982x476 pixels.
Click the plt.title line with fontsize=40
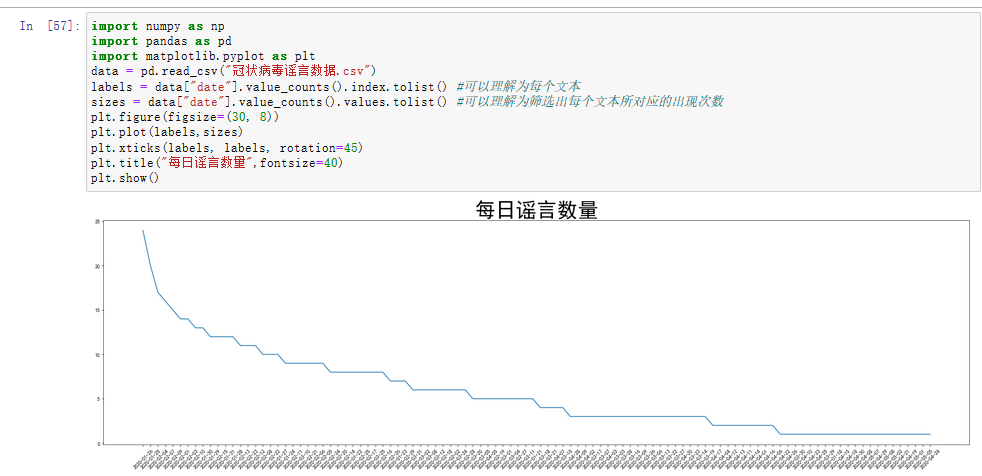click(217, 163)
